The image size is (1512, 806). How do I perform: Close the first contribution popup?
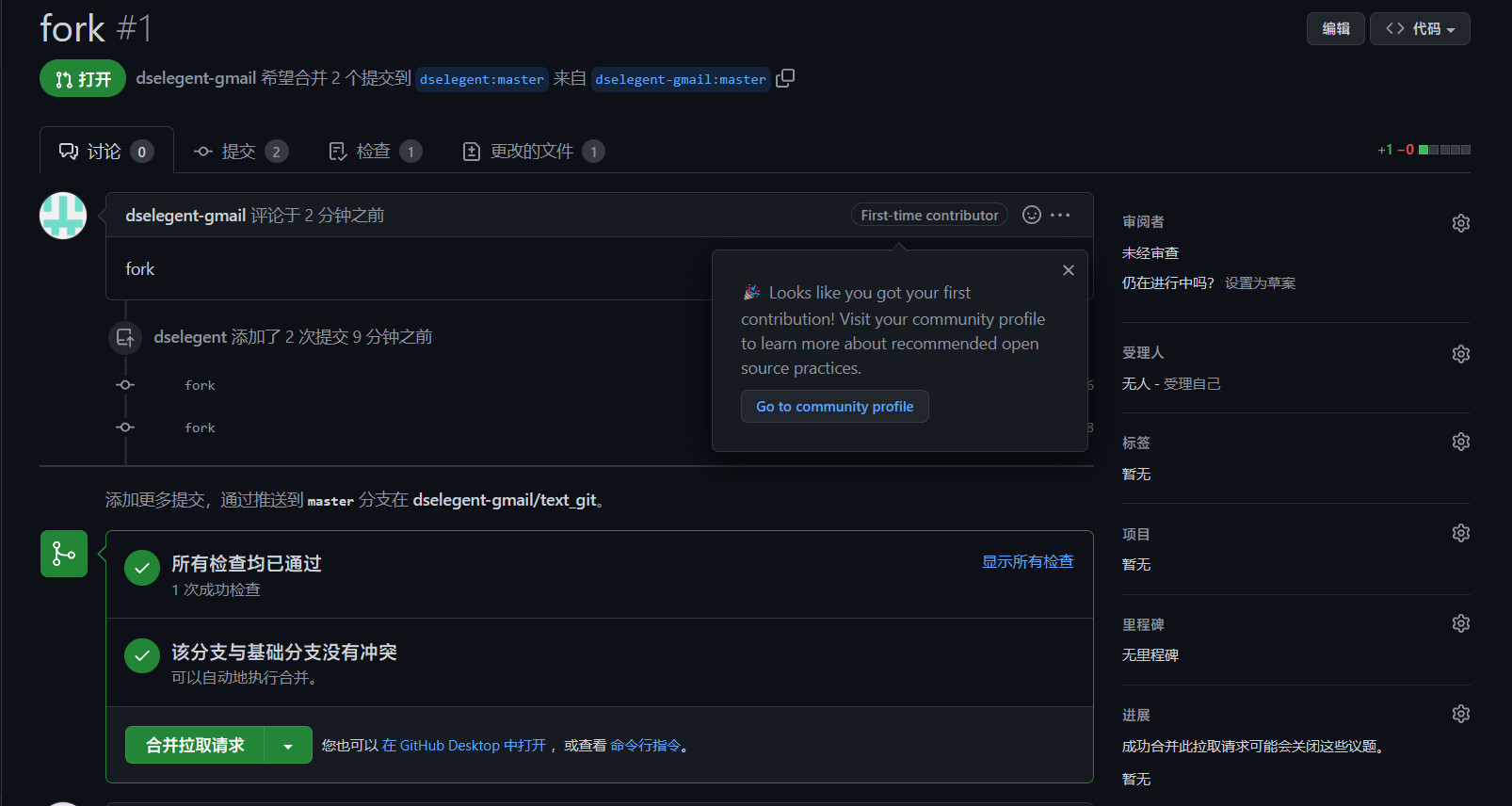coord(1069,270)
